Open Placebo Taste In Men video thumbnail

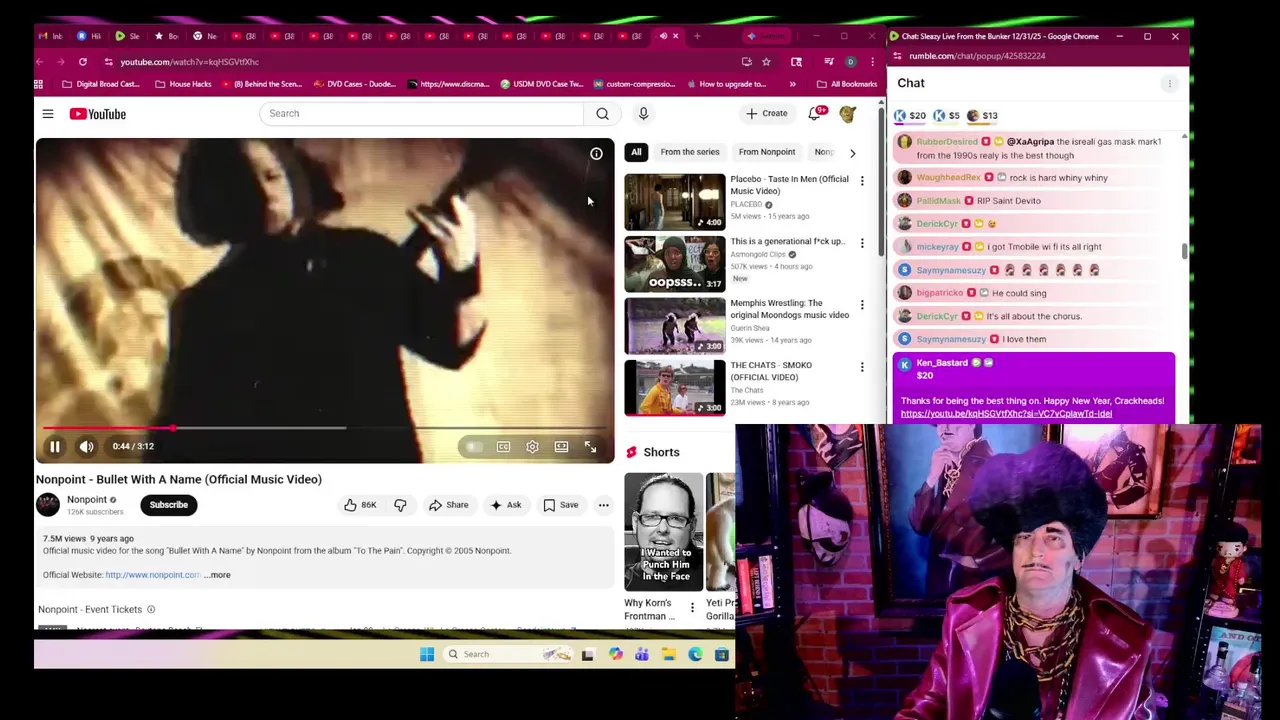click(675, 202)
